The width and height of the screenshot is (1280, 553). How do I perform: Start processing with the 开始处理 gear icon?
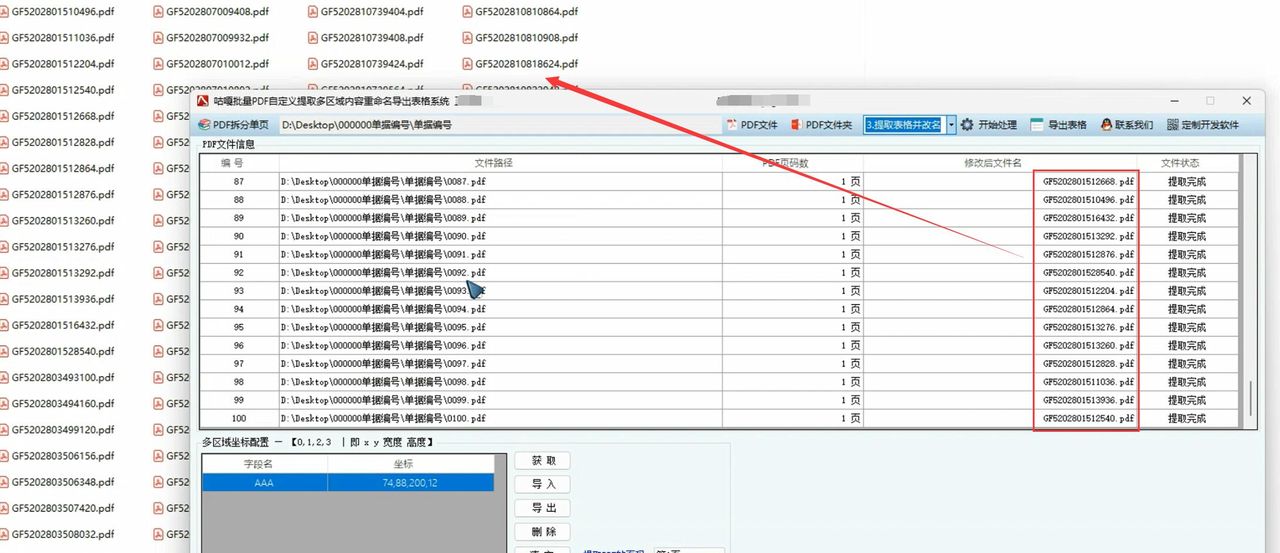coord(967,125)
